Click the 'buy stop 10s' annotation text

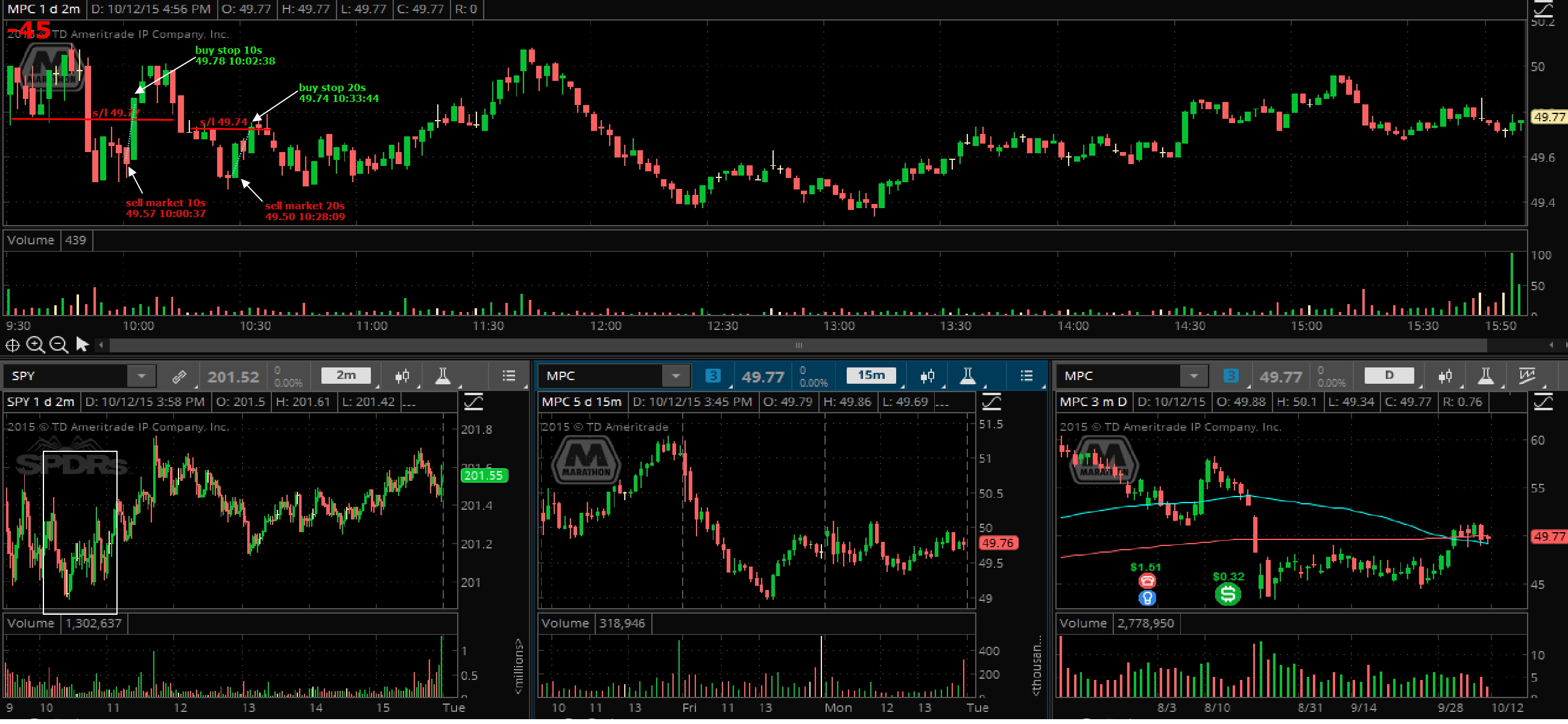(229, 51)
